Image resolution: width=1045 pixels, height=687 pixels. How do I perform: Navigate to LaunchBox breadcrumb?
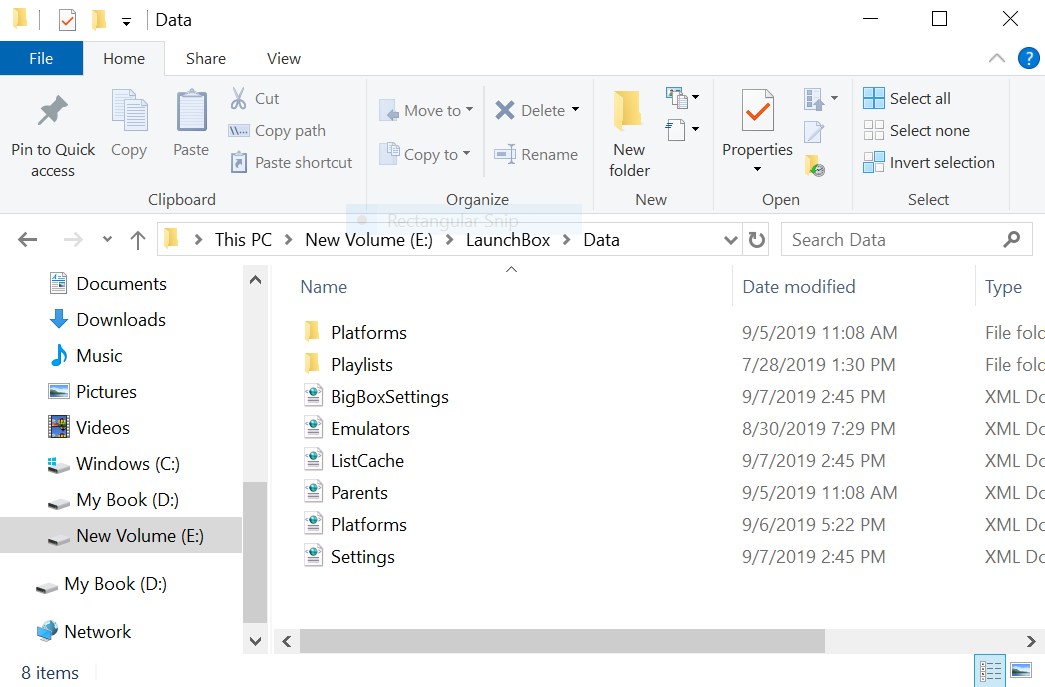pos(508,240)
